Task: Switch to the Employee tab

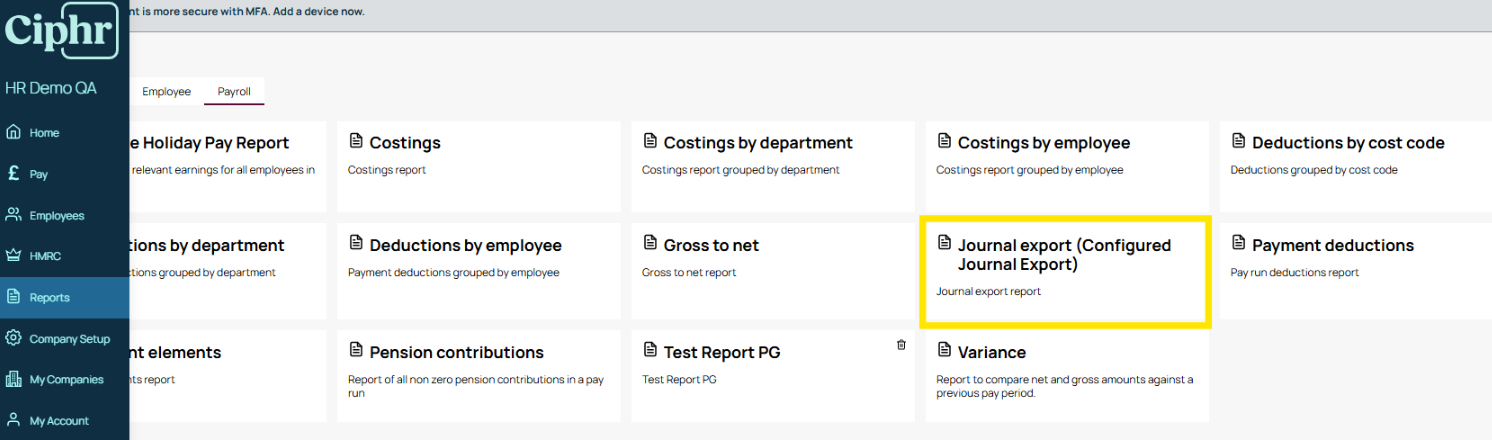Action: click(x=166, y=91)
